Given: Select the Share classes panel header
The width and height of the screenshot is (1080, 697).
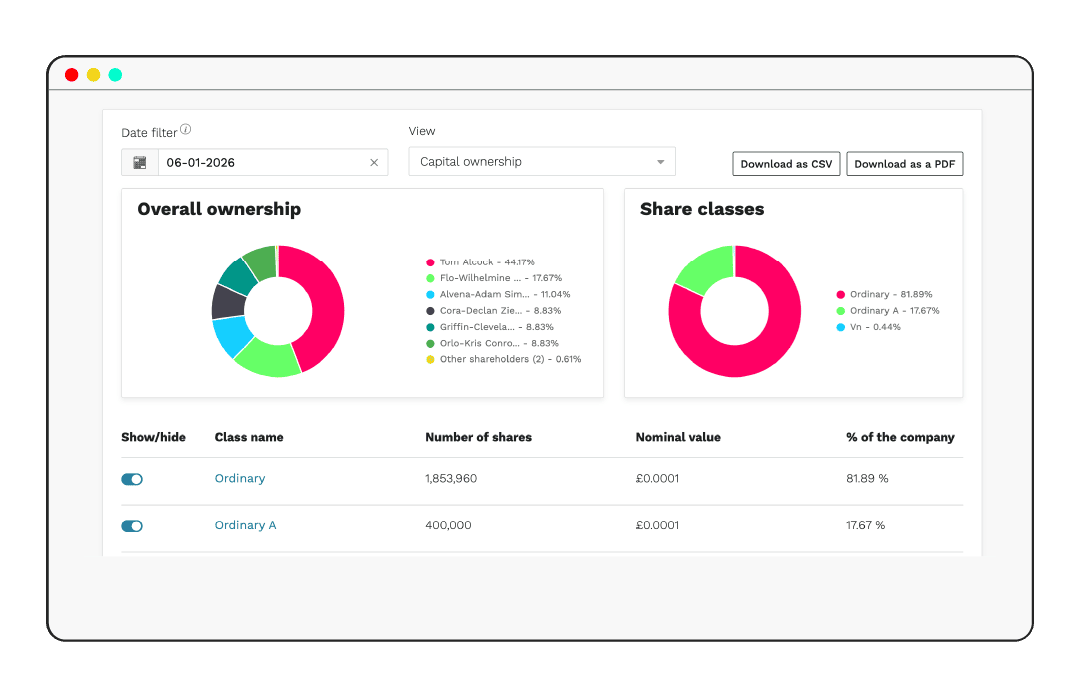Looking at the screenshot, I should (702, 209).
